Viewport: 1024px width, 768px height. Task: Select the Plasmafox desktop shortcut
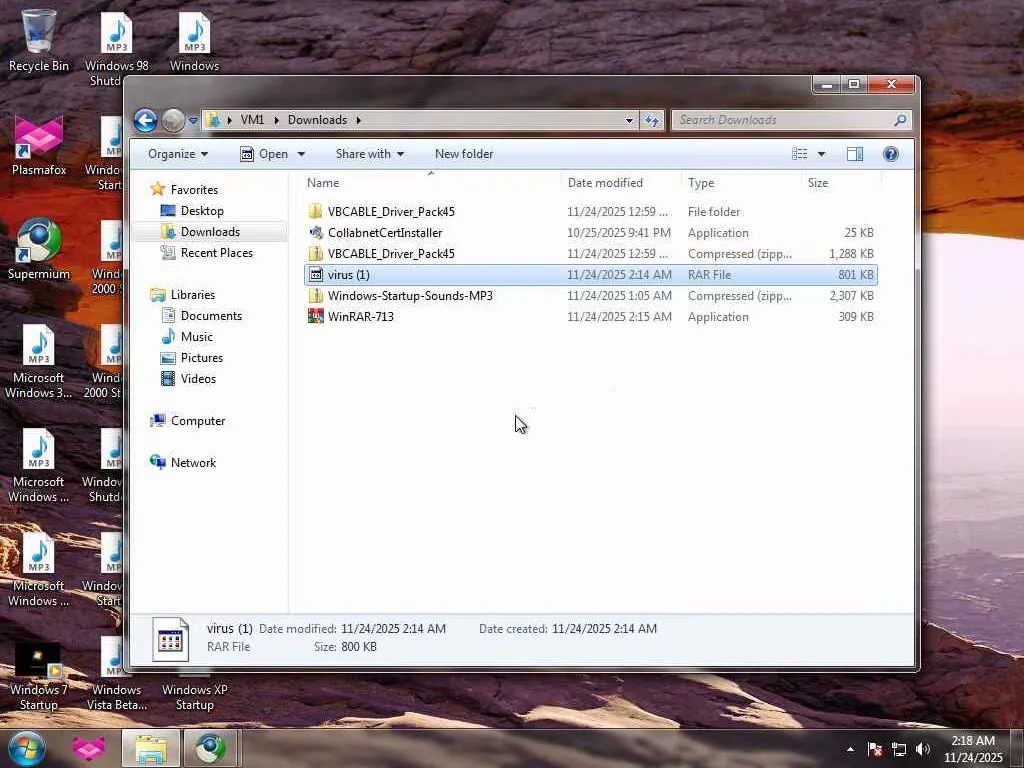pos(39,145)
